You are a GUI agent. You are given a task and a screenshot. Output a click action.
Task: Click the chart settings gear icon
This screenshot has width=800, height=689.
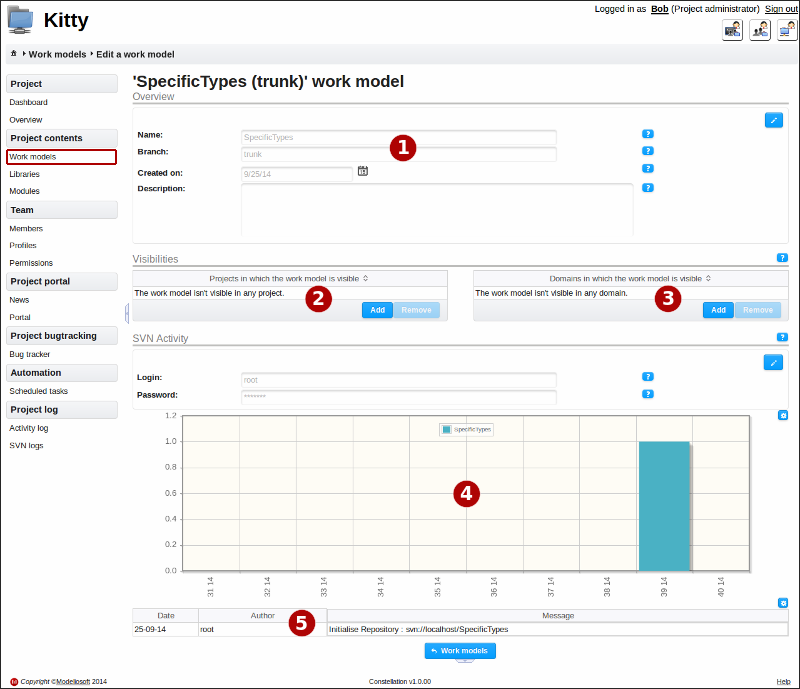[783, 415]
